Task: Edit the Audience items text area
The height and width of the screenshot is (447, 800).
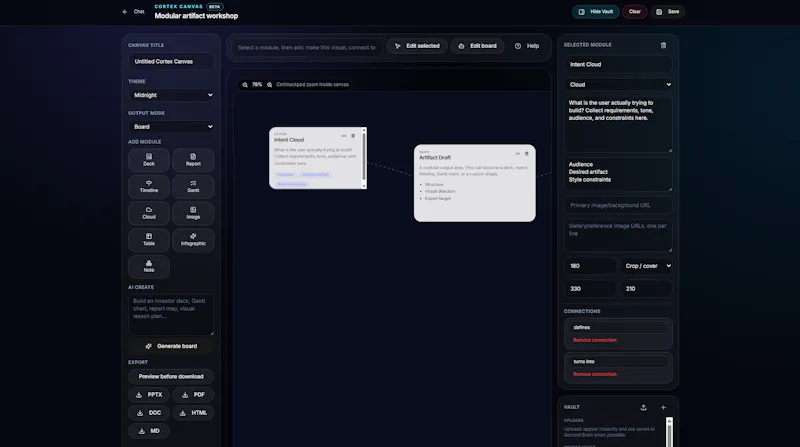Action: [618, 174]
